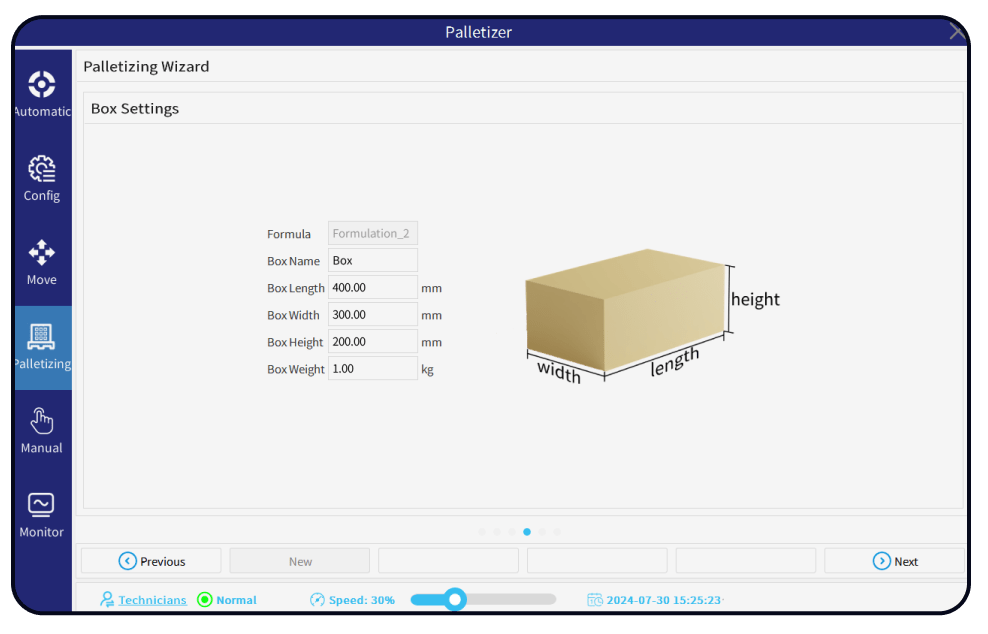
Task: Click the New button
Action: pyautogui.click(x=300, y=561)
